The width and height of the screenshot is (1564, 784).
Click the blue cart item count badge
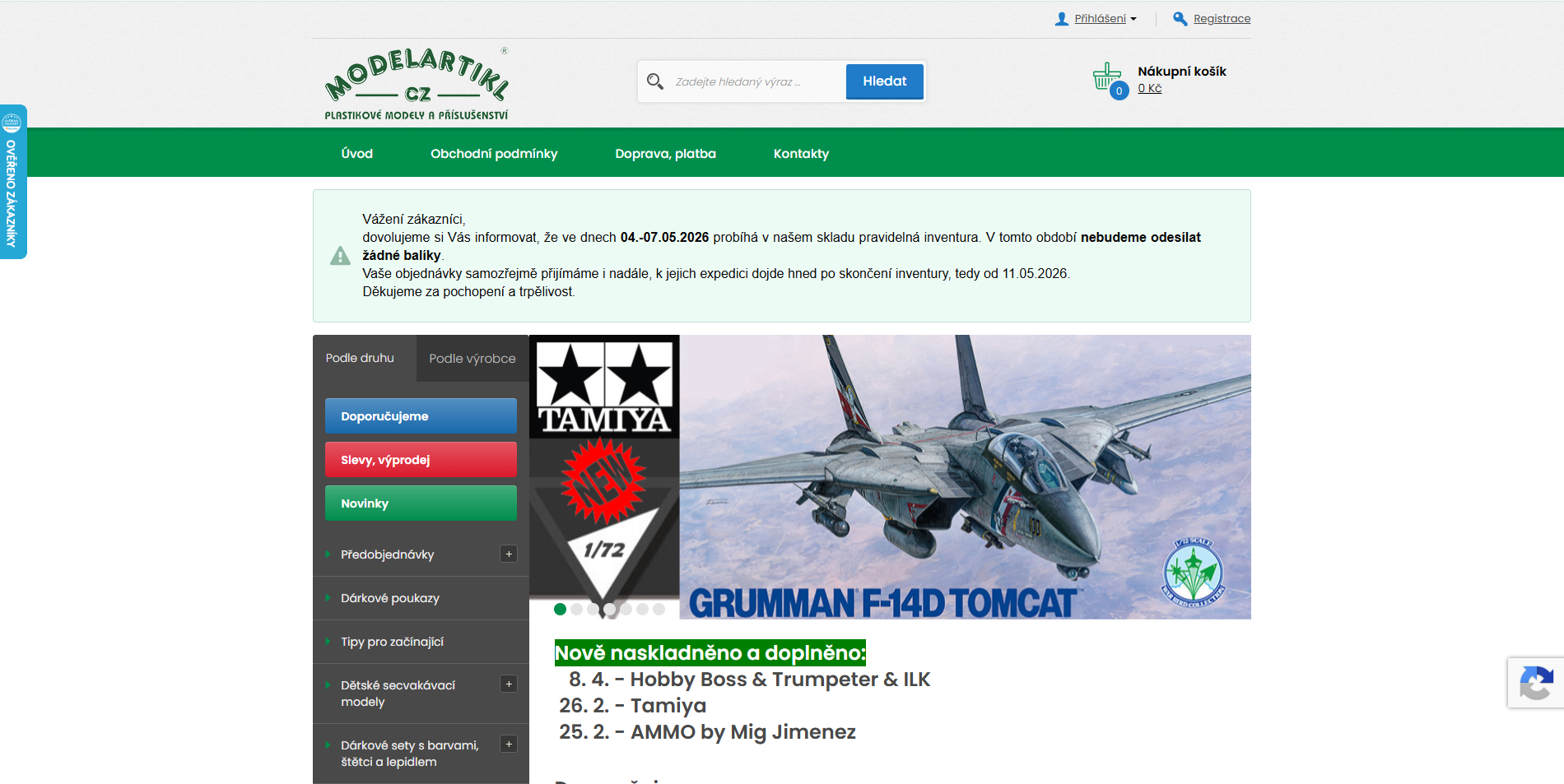click(x=1119, y=91)
